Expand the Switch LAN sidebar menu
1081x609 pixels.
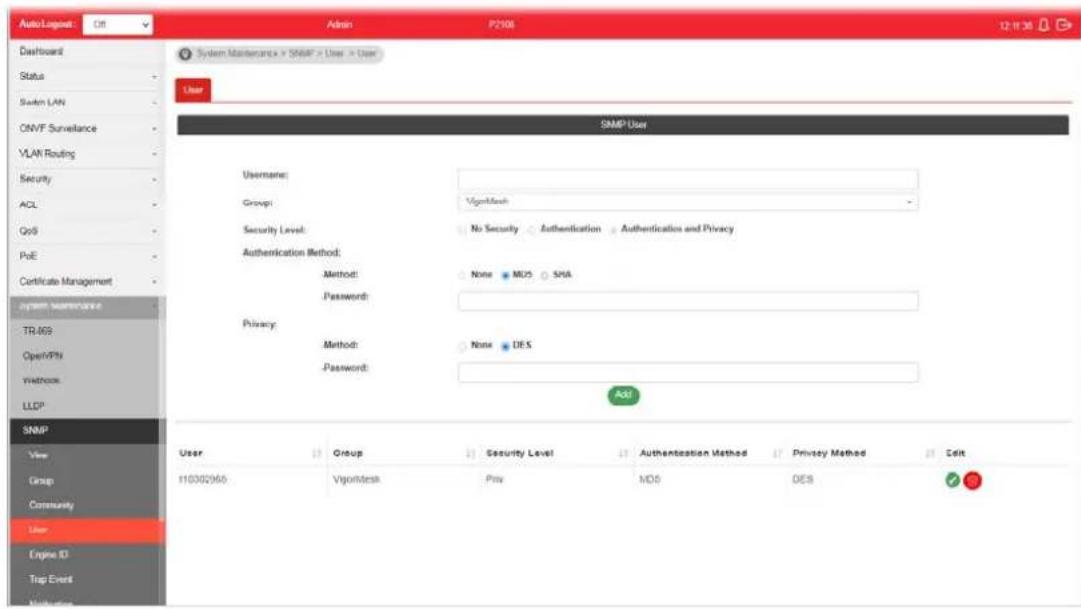(86, 102)
